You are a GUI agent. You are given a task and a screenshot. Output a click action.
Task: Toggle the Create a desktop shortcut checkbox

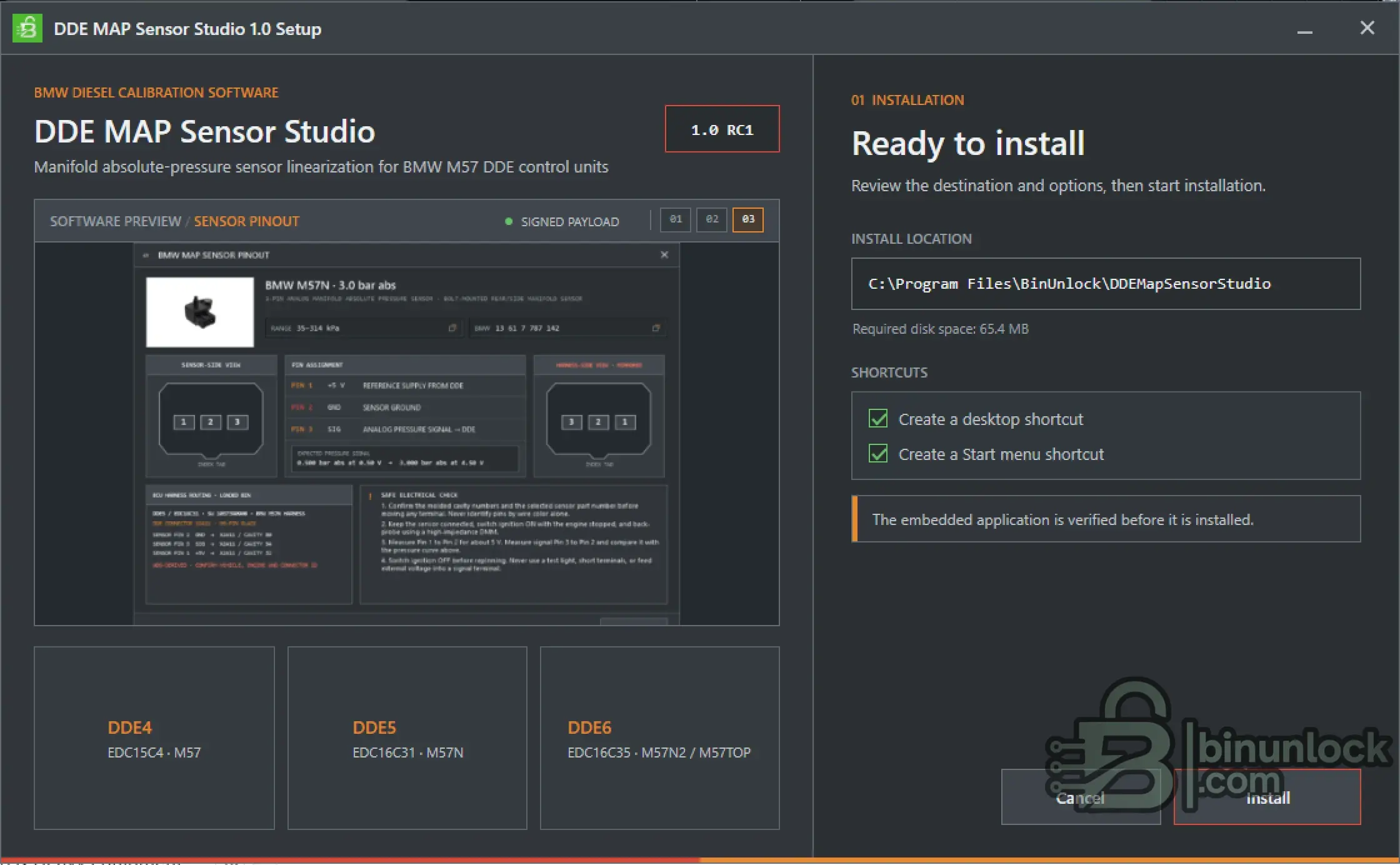878,419
